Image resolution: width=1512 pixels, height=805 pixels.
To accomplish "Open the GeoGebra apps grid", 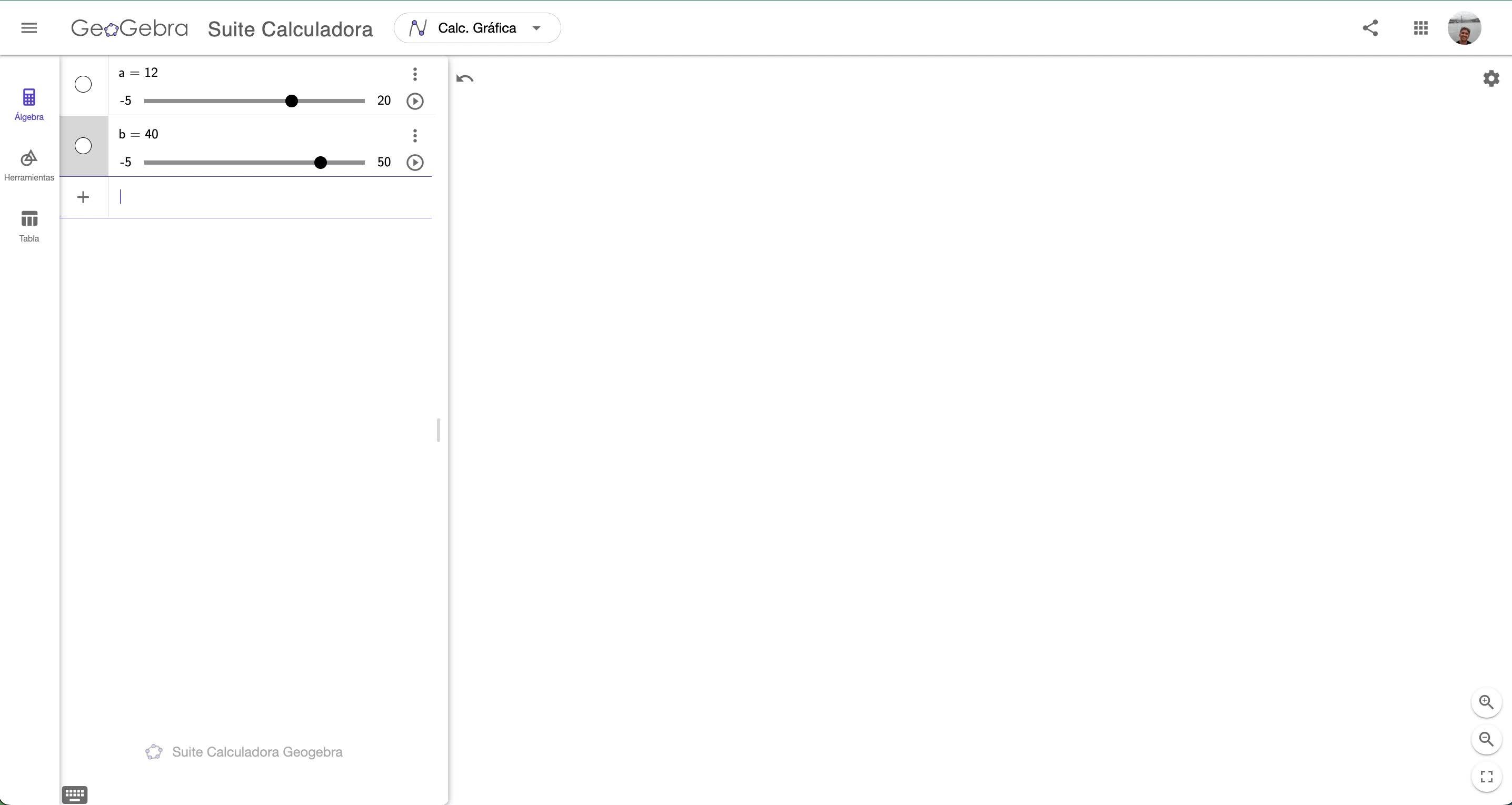I will (x=1420, y=28).
